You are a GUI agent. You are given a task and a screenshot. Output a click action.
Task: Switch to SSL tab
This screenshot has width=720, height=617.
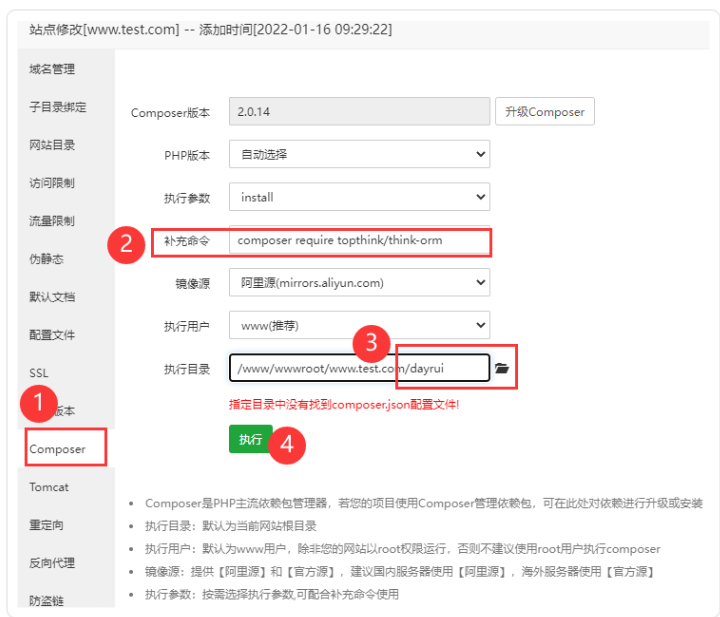39,373
